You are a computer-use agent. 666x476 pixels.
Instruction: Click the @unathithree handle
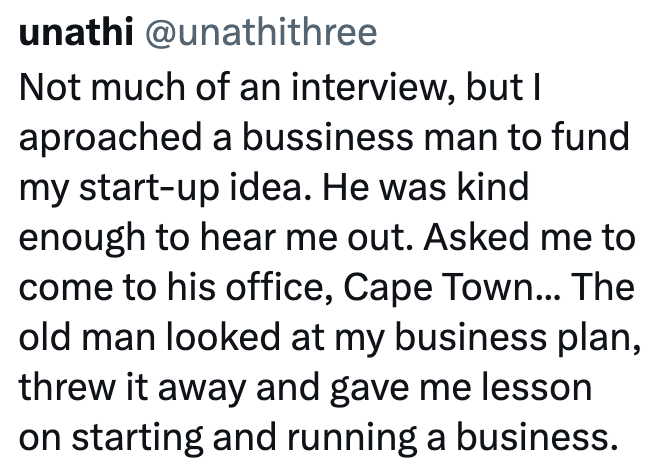[x=262, y=34]
